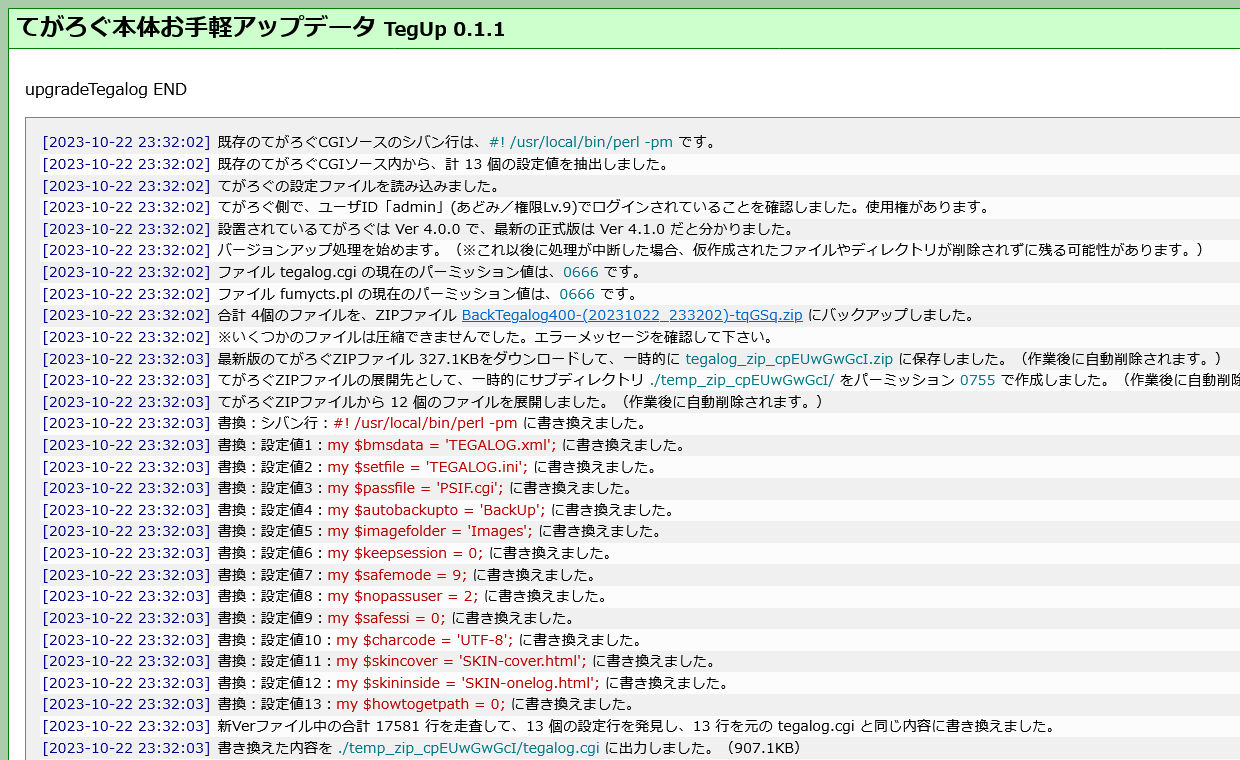This screenshot has height=760, width=1240.
Task: Click the 0755 permission value
Action: (x=978, y=380)
